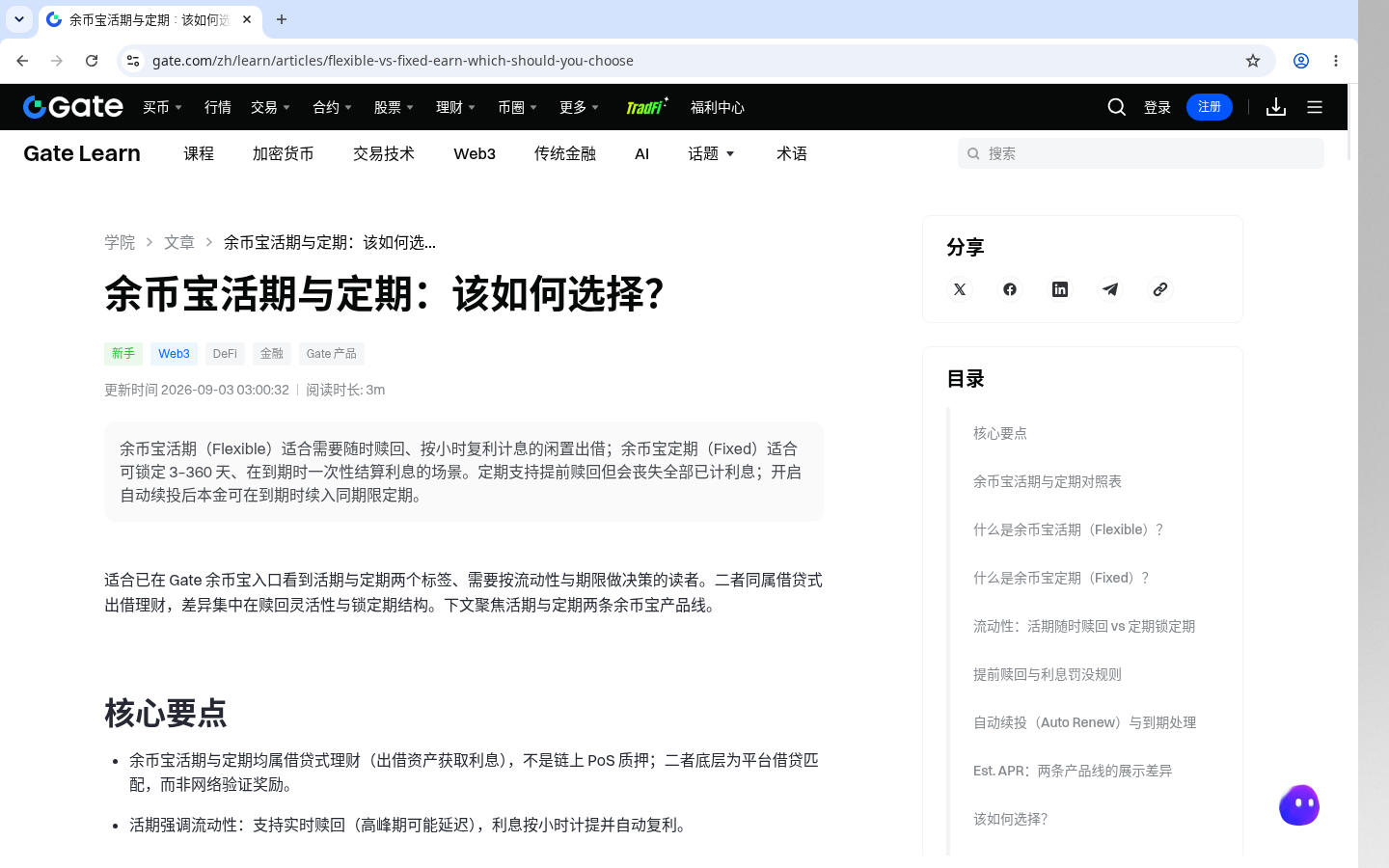This screenshot has height=868, width=1389.
Task: Go to 加密货币 in Gate Learn nav
Action: pos(284,153)
